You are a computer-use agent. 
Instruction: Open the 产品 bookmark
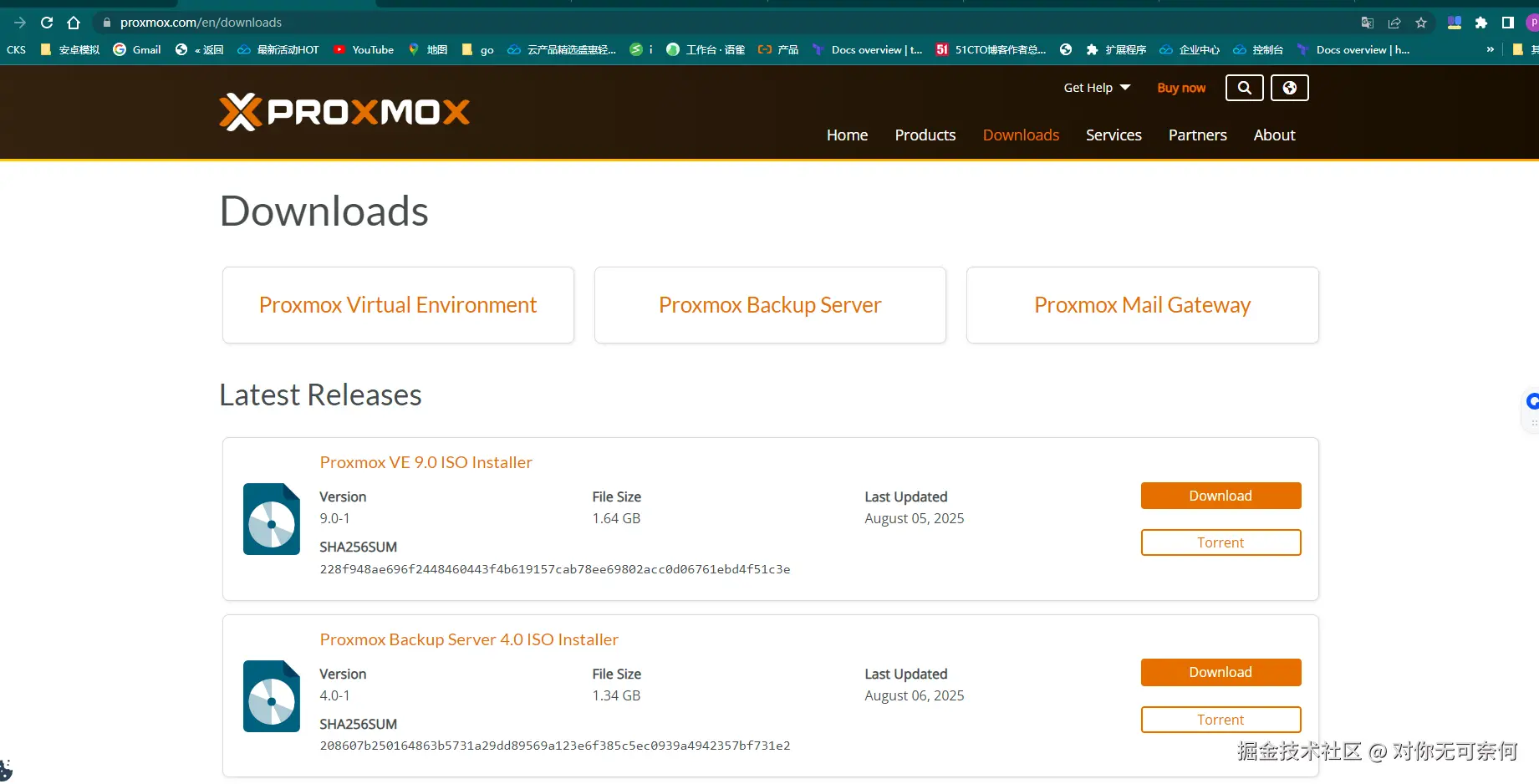pos(778,50)
